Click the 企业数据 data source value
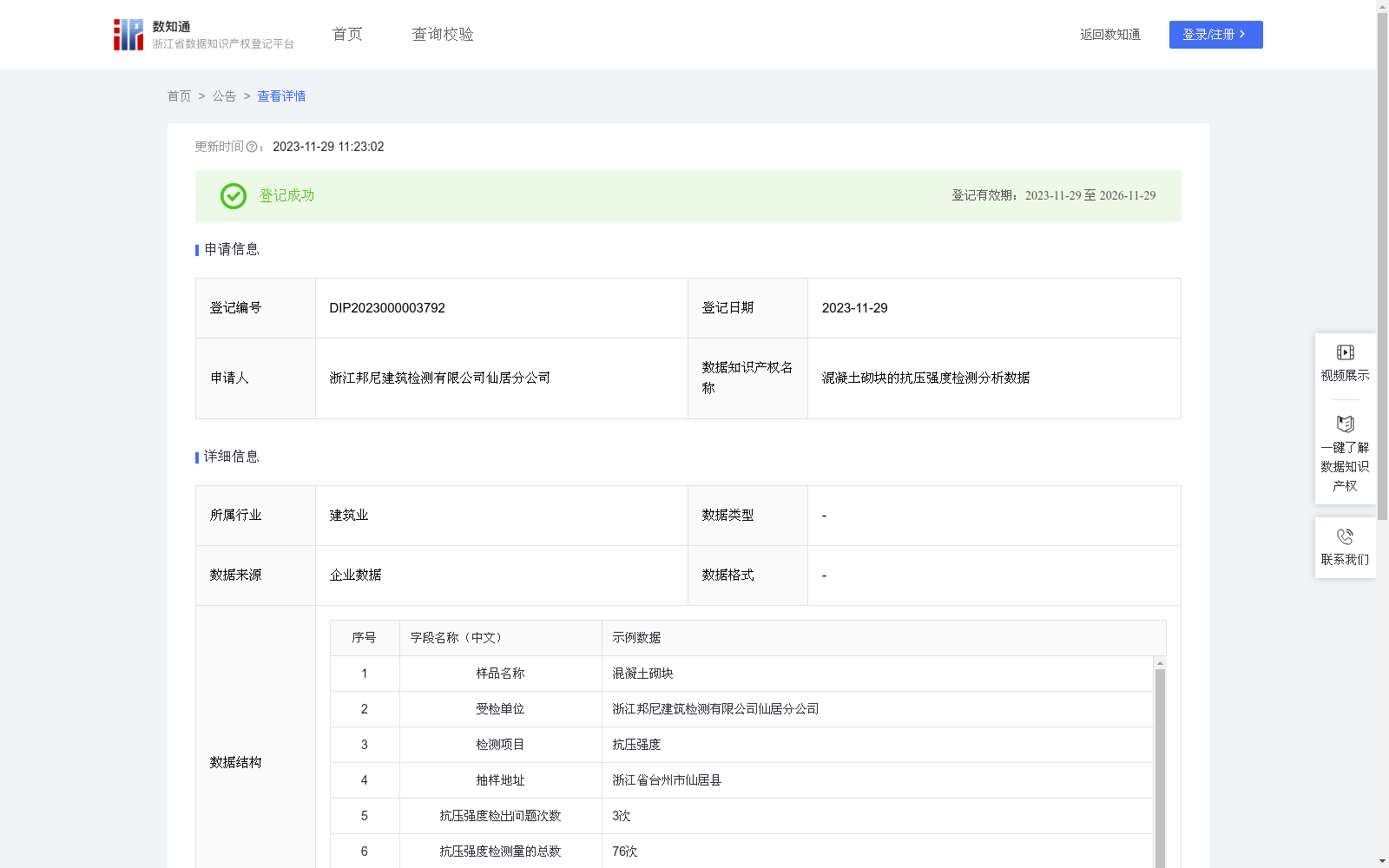Viewport: 1389px width, 868px height. [x=355, y=575]
